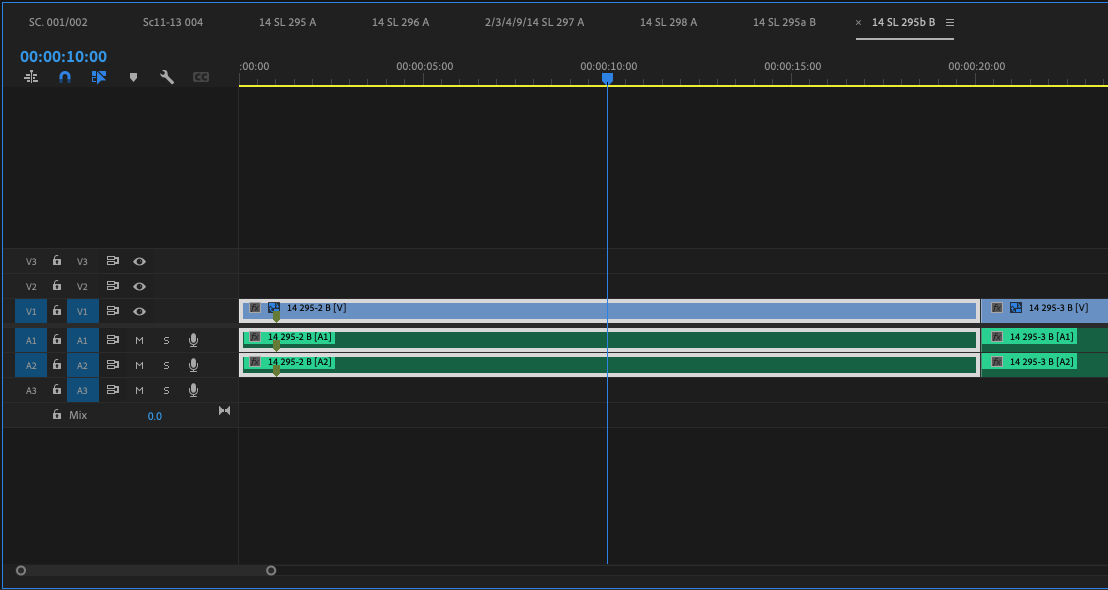Mute the A2 audio track
This screenshot has width=1108, height=590.
(x=139, y=365)
